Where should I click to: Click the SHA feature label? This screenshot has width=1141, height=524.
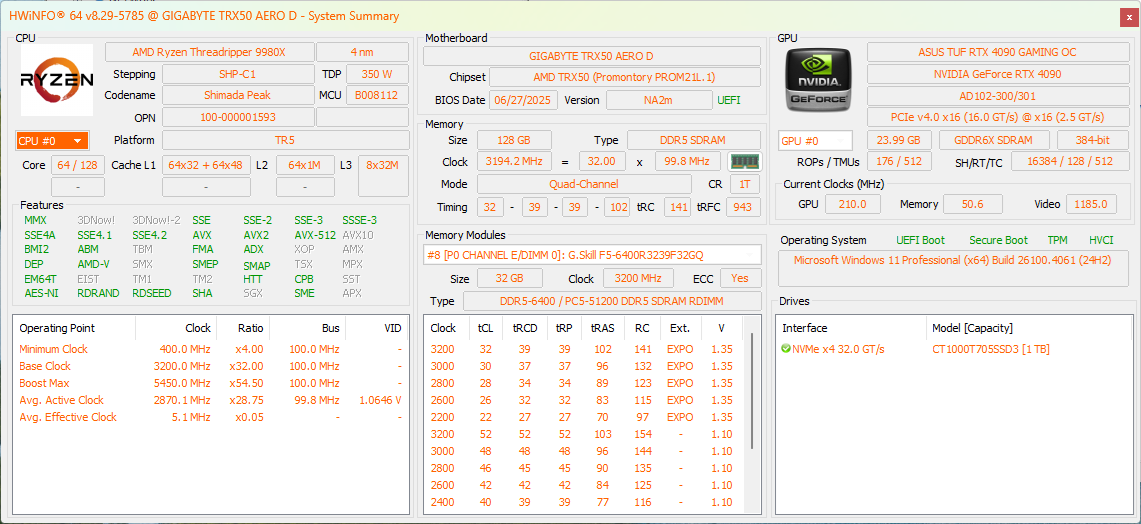[x=202, y=293]
